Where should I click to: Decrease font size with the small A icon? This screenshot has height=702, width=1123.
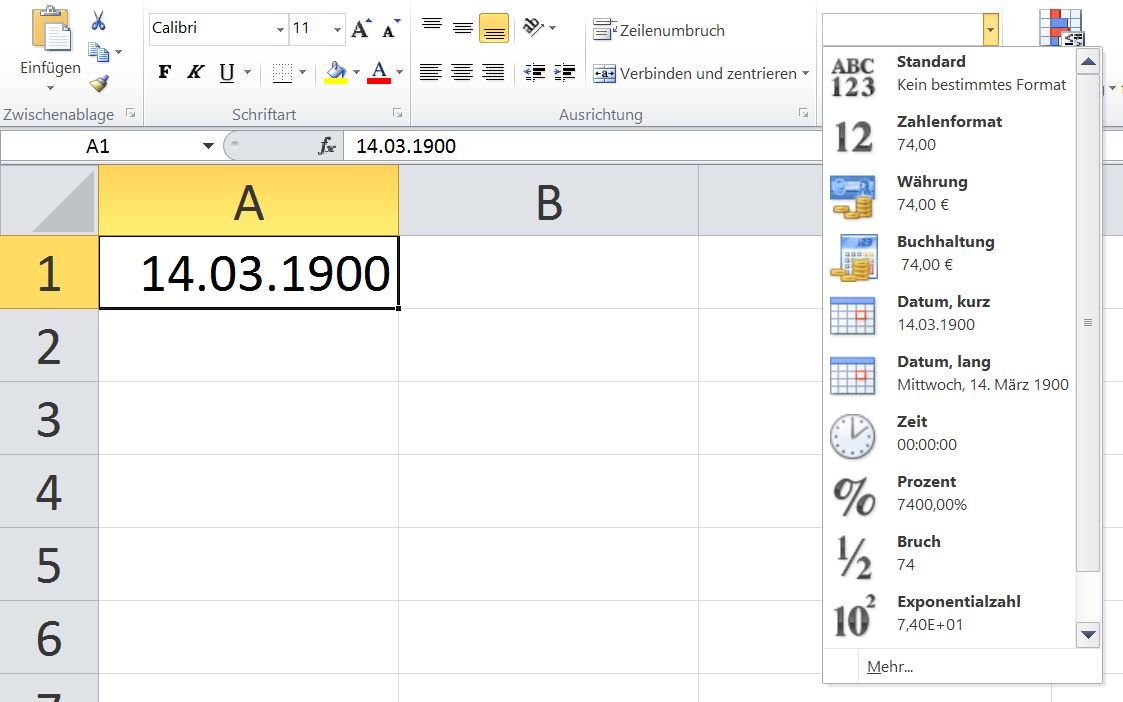391,29
